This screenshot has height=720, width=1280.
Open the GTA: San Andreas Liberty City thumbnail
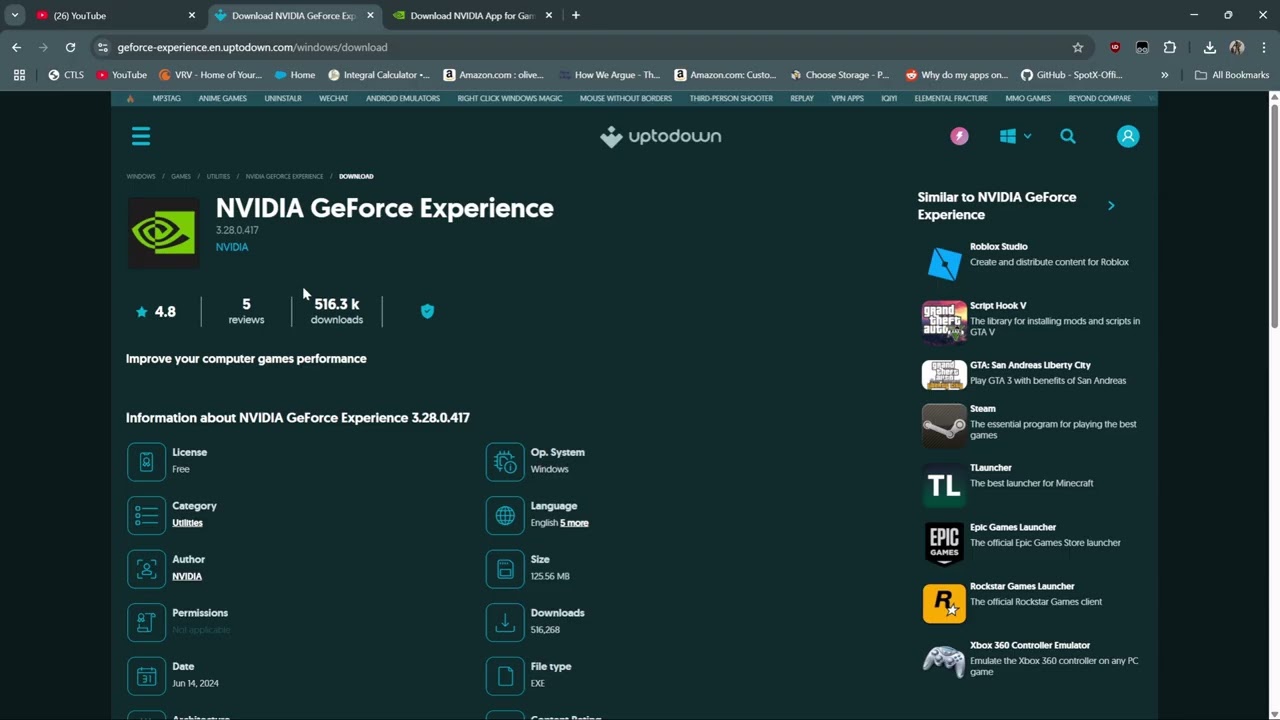[x=944, y=374]
